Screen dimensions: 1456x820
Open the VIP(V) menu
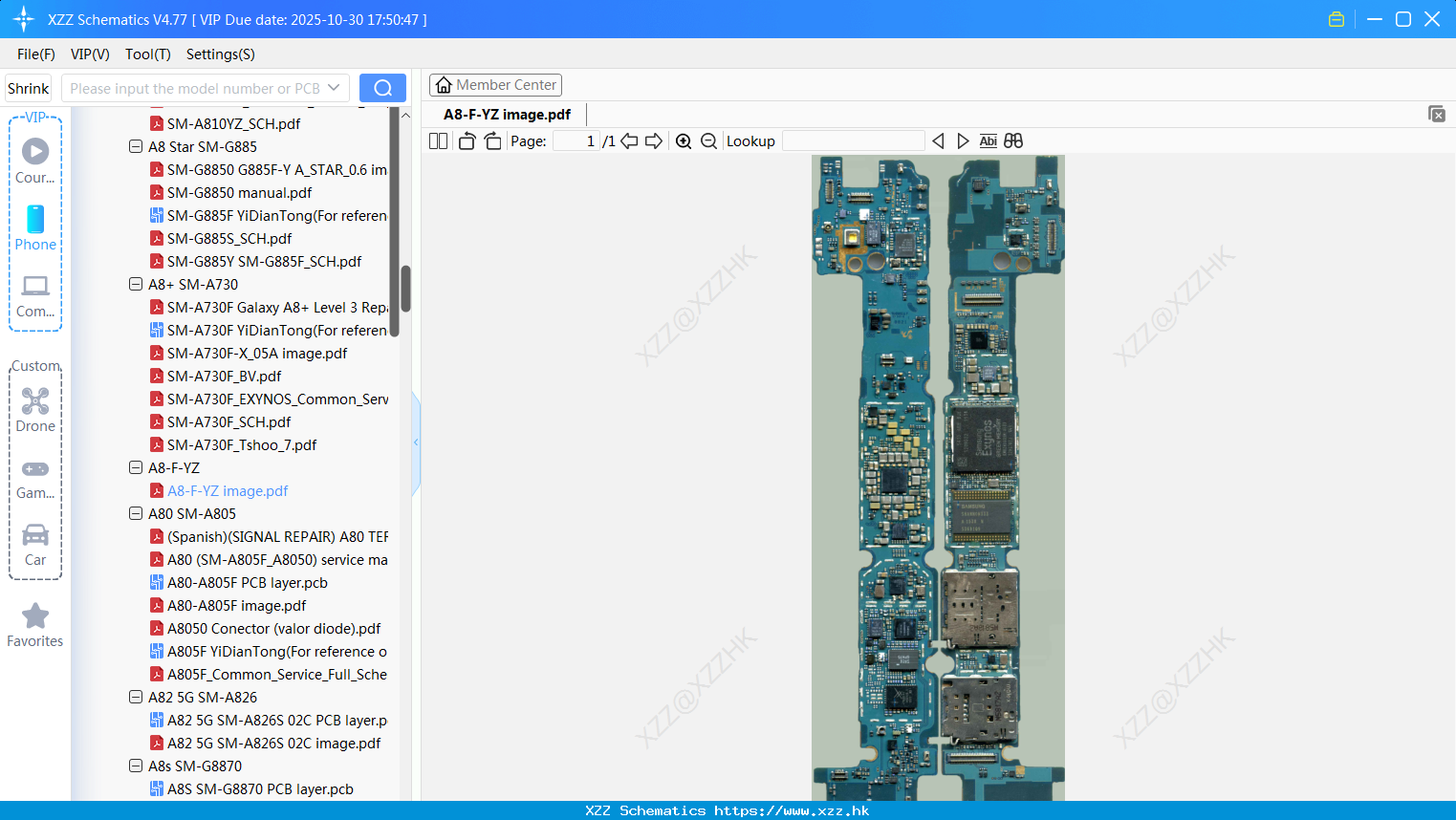pos(90,54)
